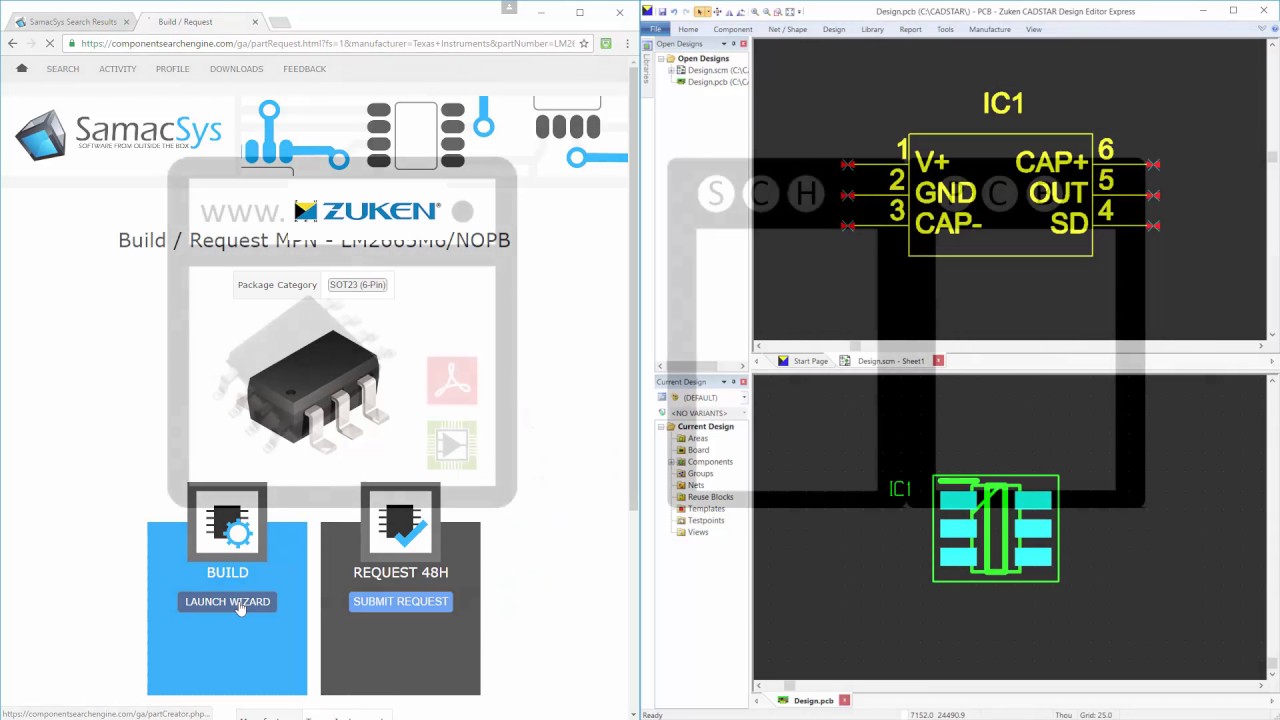Screen dimensions: 1280x720
Task: Open the Current Design panel menu arrow
Action: tap(723, 382)
